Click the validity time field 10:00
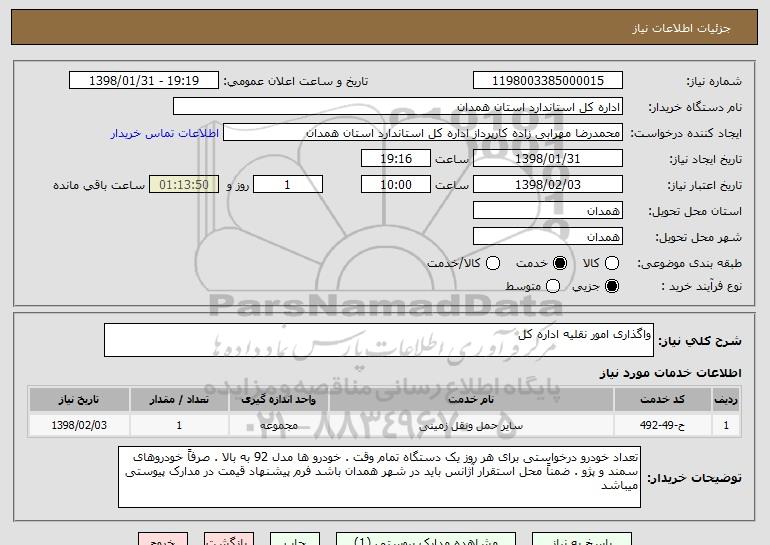770x545 pixels. coord(396,185)
